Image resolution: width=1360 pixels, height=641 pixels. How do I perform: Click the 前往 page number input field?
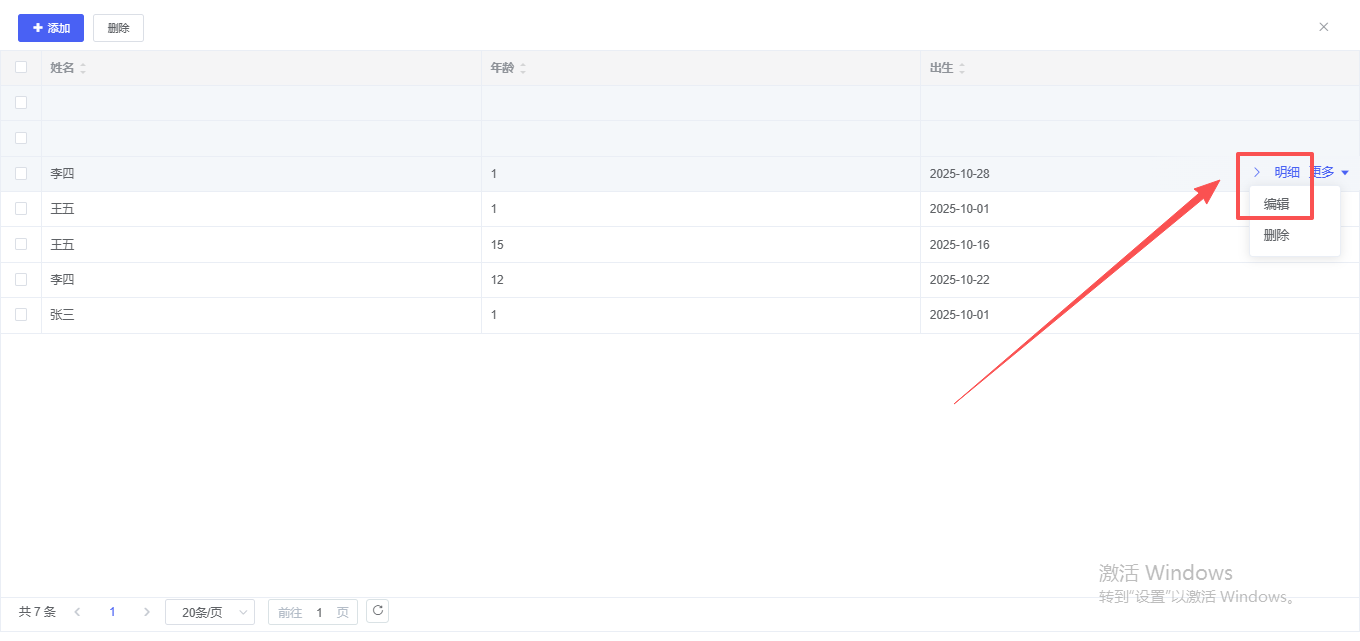(319, 612)
